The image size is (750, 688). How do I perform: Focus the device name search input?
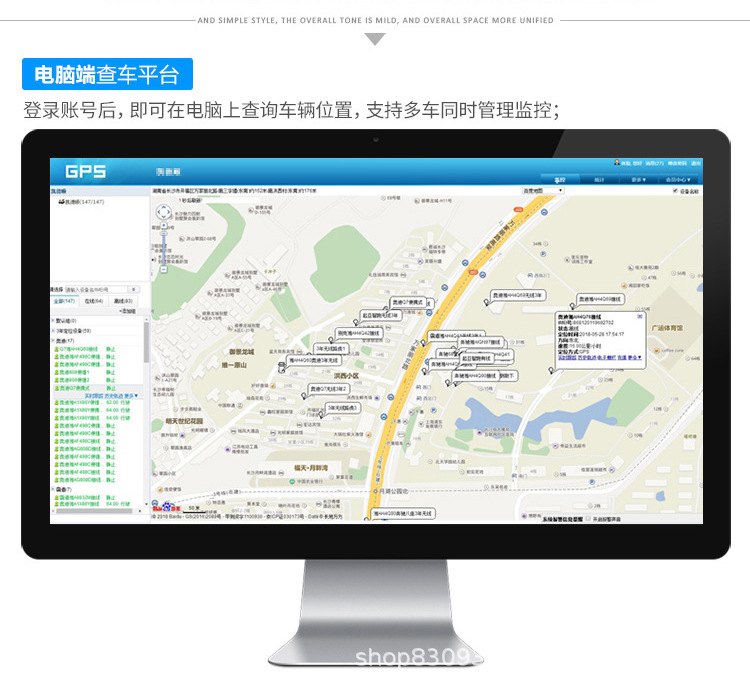coord(97,289)
